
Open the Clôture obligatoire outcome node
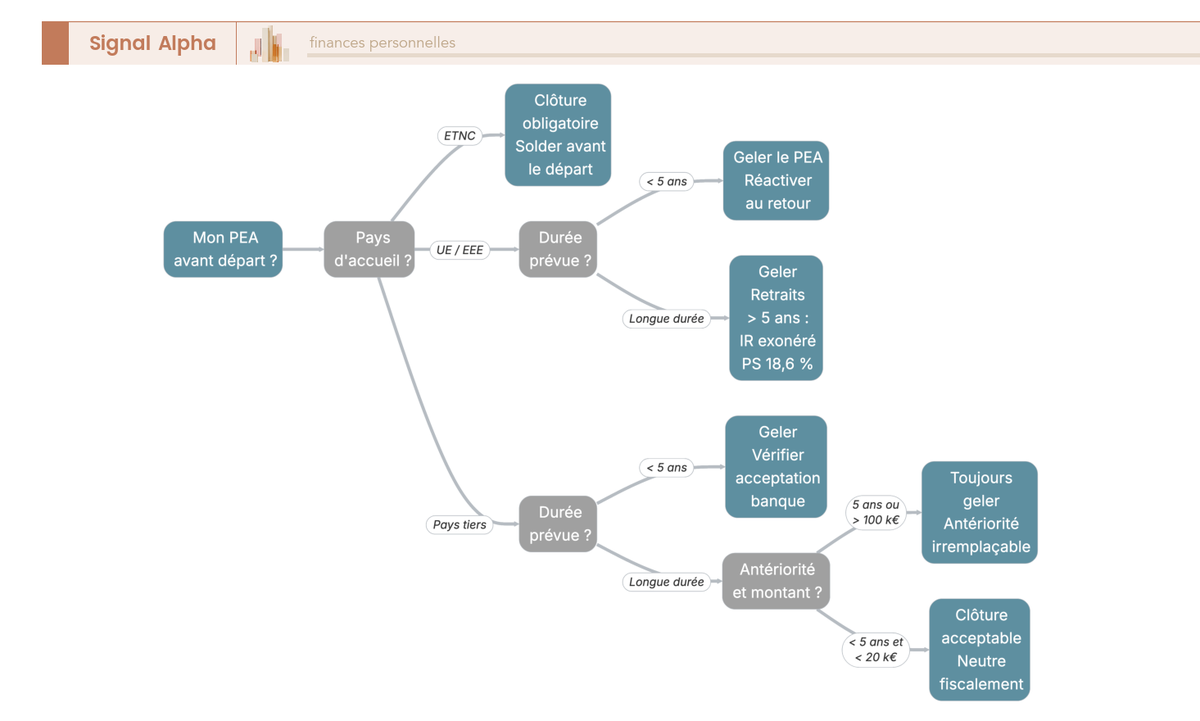pyautogui.click(x=558, y=135)
